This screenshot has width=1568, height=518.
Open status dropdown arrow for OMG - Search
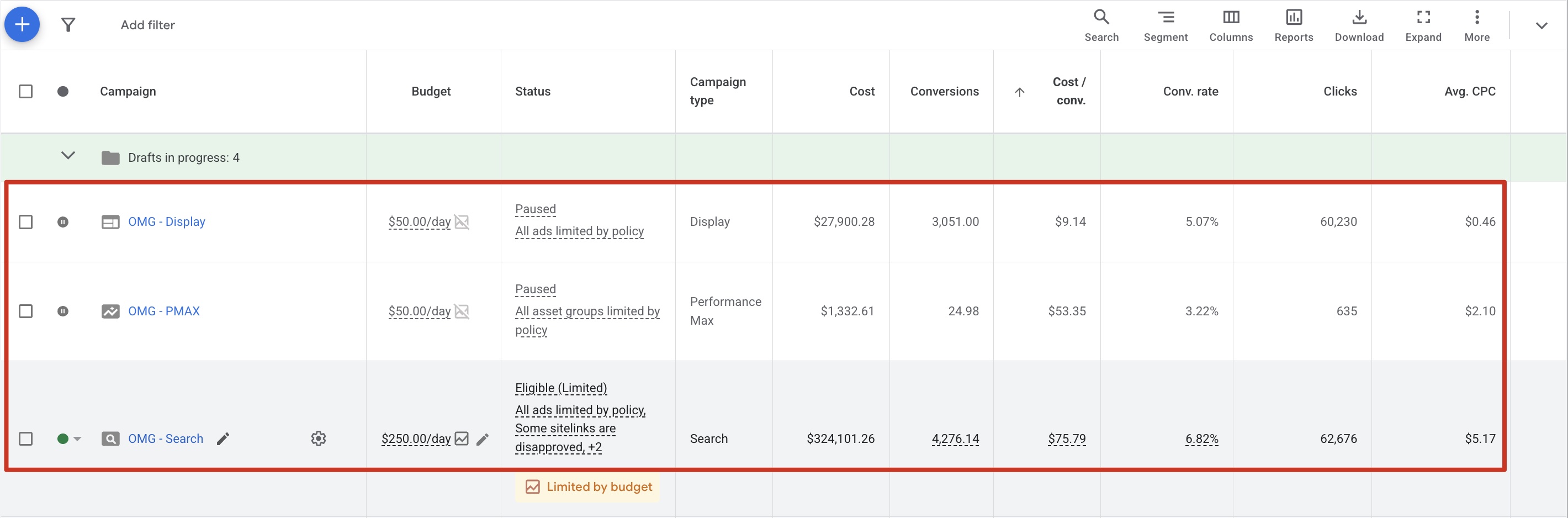coord(77,438)
